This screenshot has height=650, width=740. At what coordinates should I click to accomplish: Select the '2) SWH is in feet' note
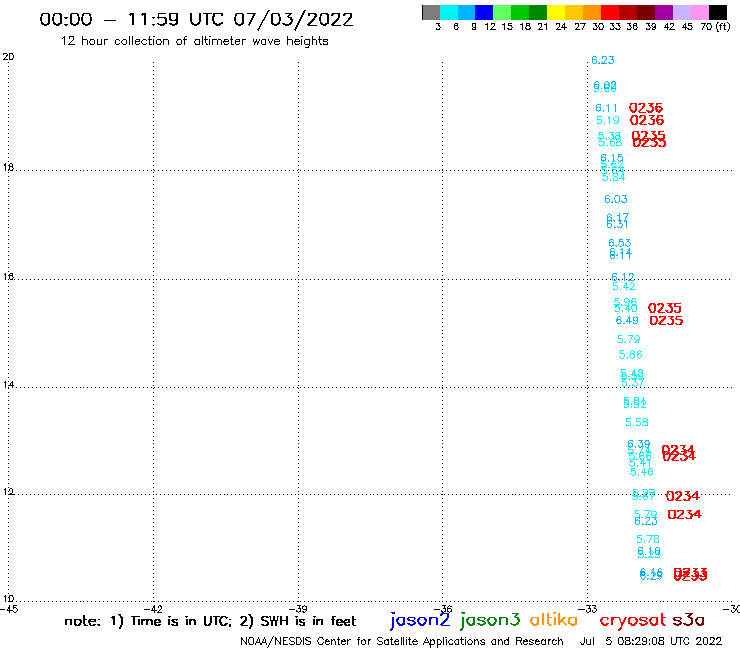pyautogui.click(x=298, y=621)
